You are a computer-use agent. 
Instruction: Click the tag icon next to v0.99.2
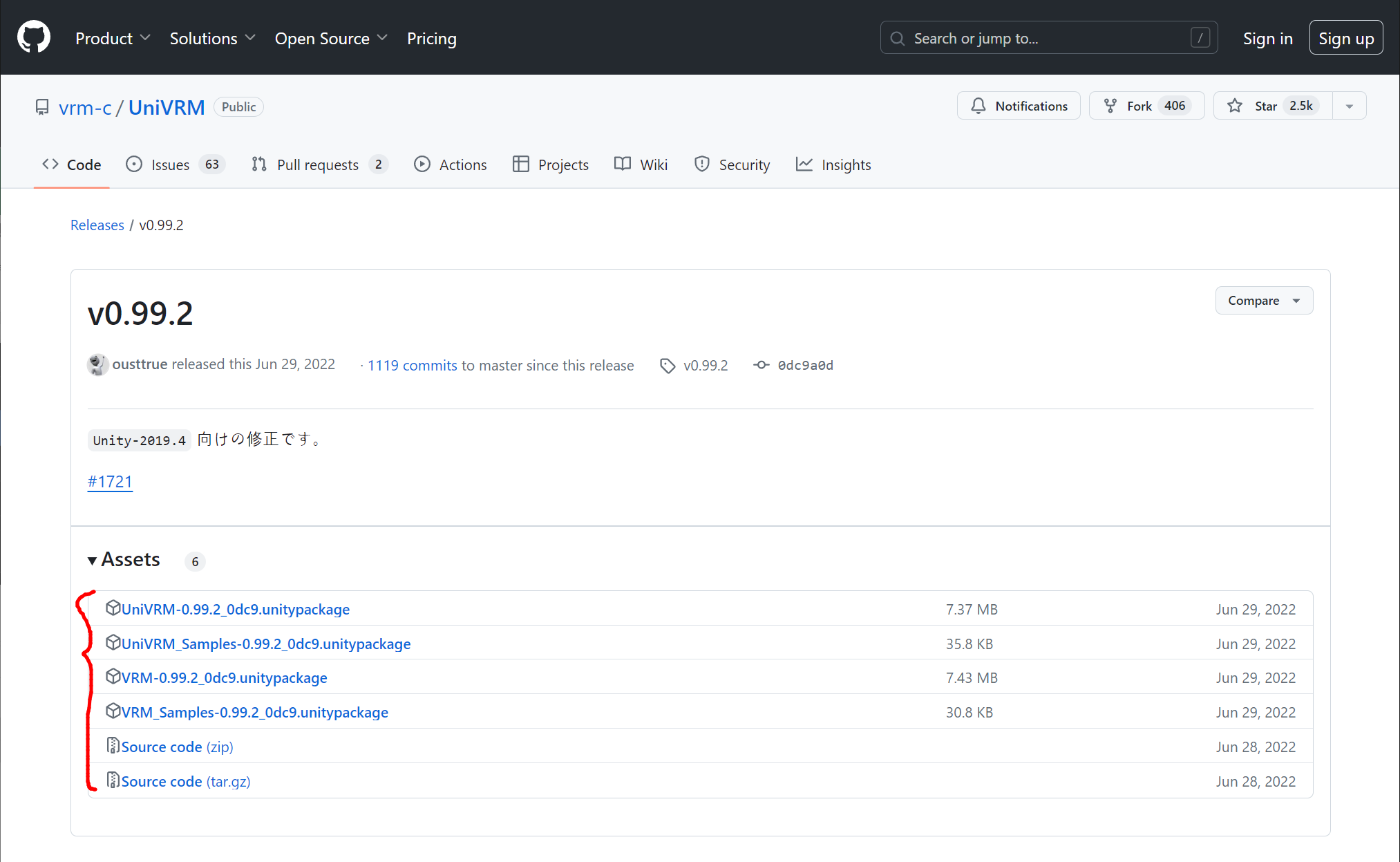coord(667,366)
